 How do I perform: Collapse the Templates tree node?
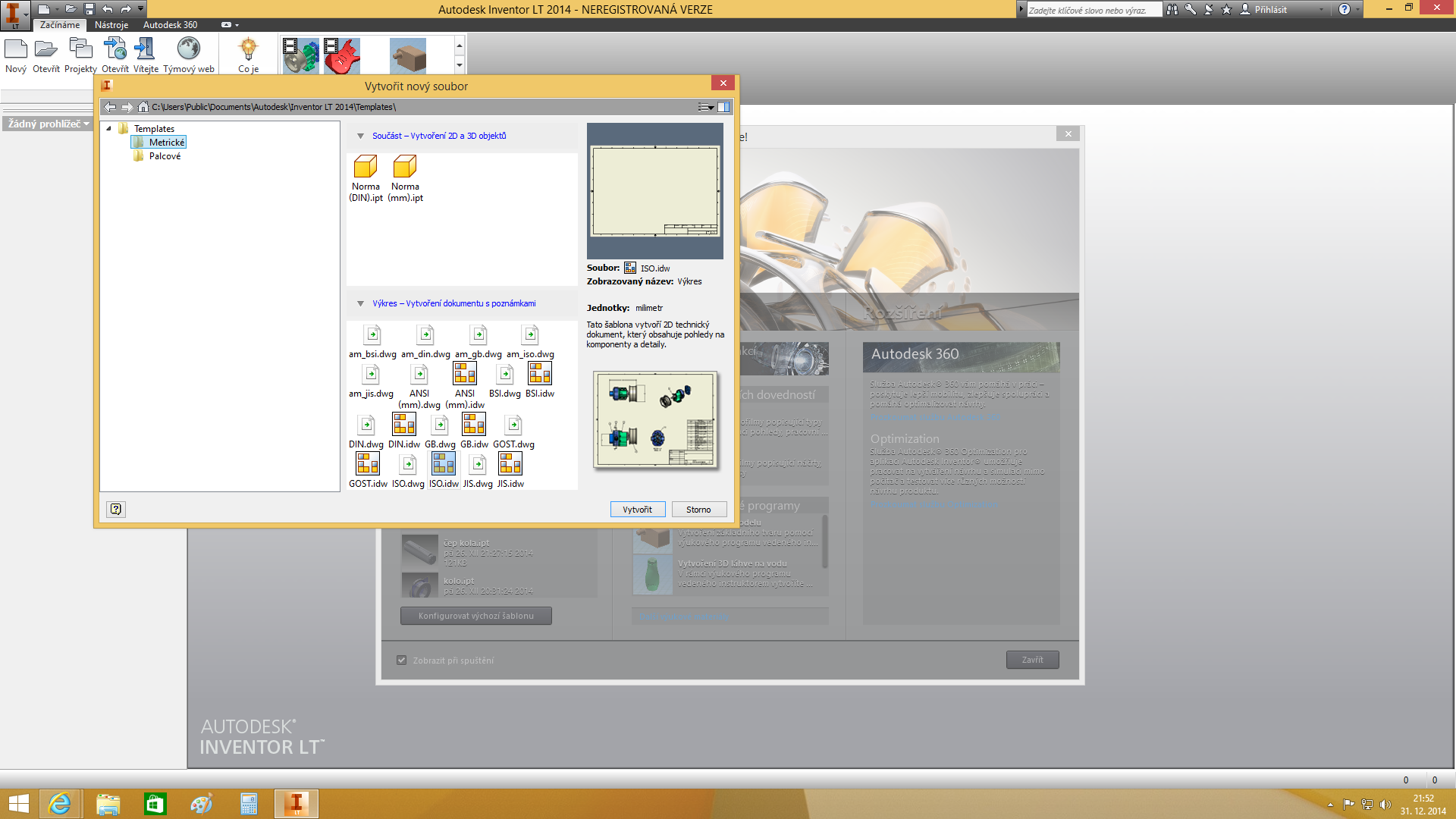click(108, 128)
